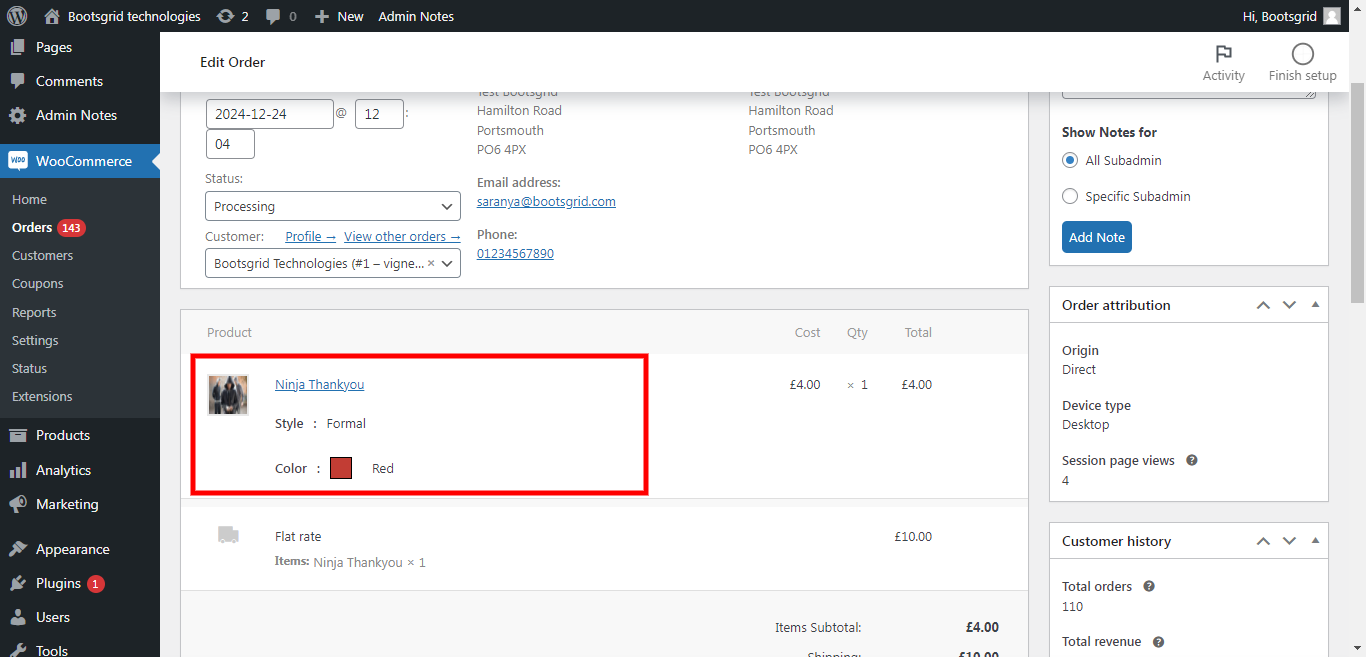The height and width of the screenshot is (657, 1366).
Task: Click the plus New icon in admin bar
Action: pyautogui.click(x=321, y=16)
